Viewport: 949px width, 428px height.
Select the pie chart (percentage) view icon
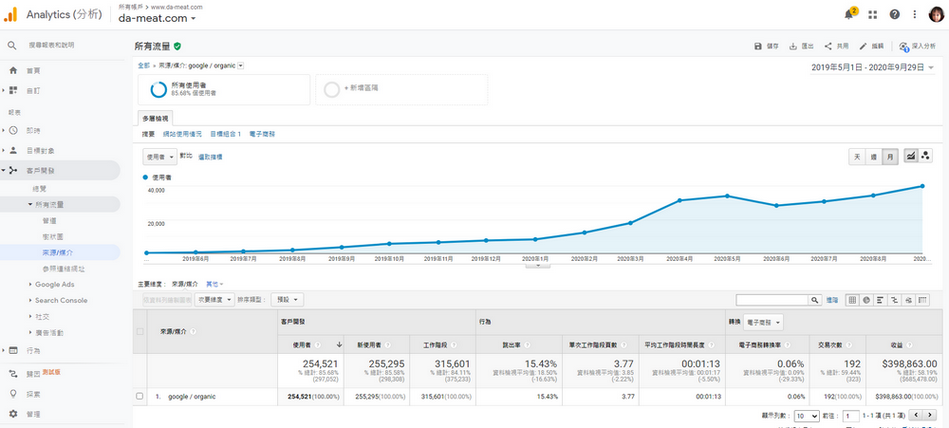coord(866,300)
